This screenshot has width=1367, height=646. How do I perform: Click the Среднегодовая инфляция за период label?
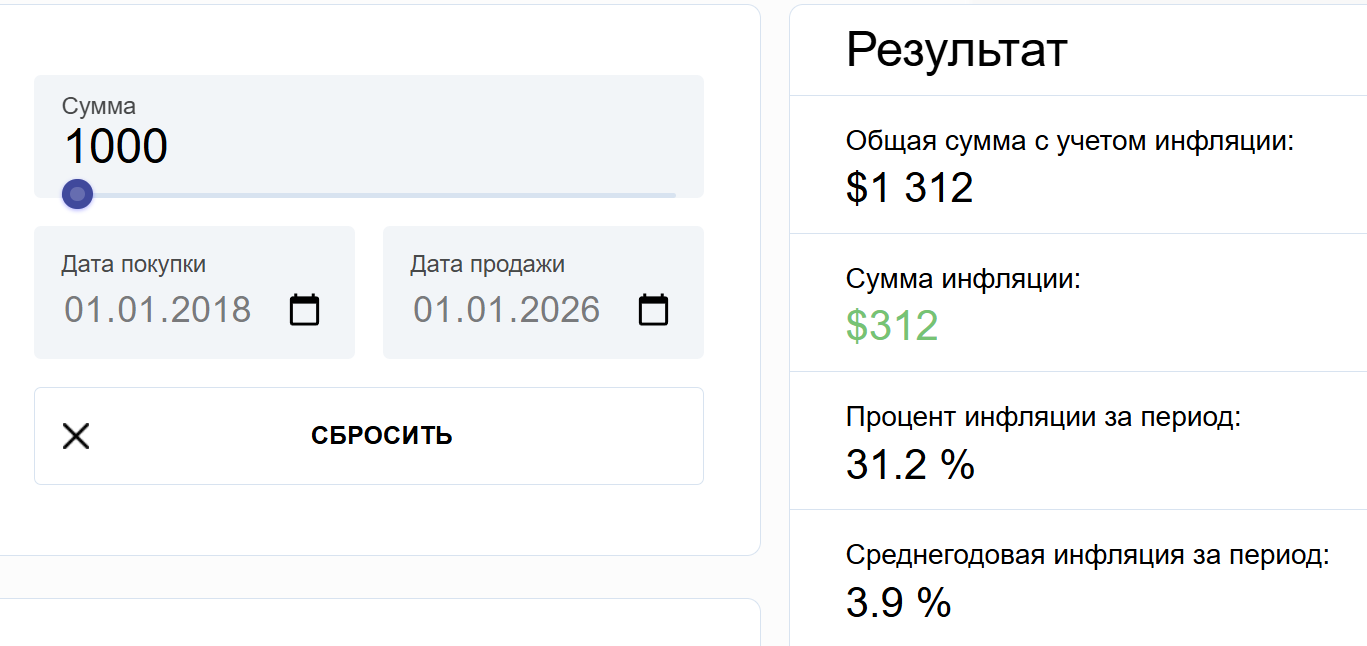(1087, 555)
